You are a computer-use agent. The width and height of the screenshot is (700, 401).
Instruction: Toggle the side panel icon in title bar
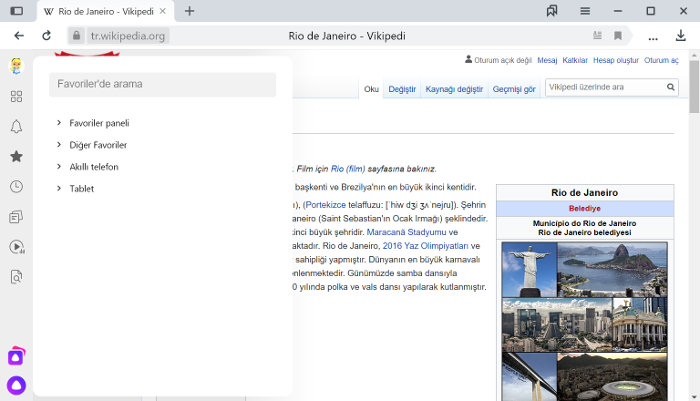click(x=17, y=11)
